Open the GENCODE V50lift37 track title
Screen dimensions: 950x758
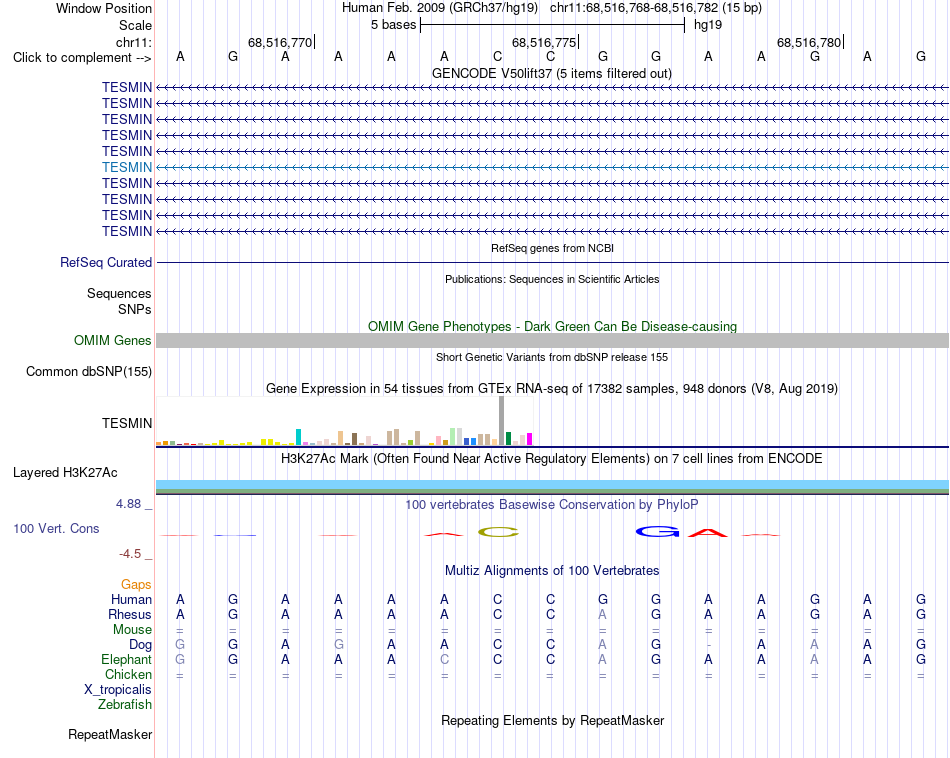pyautogui.click(x=551, y=73)
